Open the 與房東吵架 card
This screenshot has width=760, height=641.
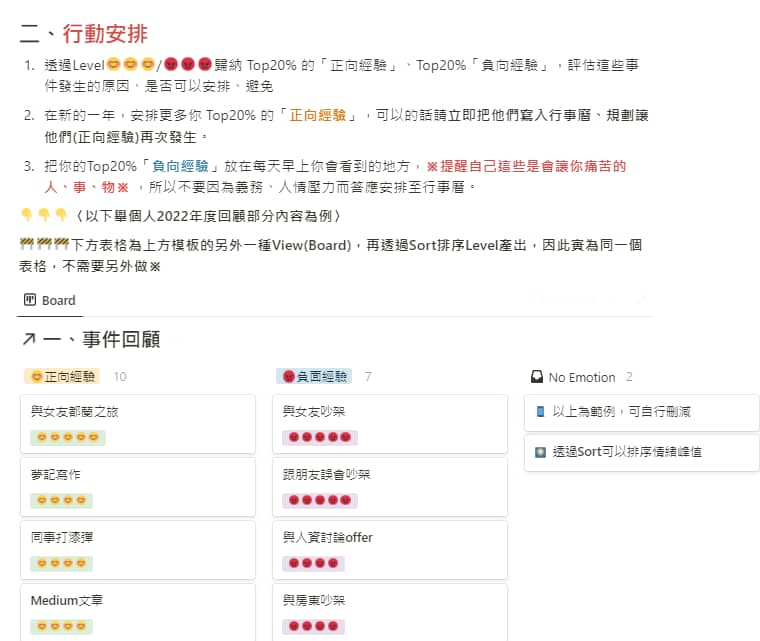tap(389, 610)
